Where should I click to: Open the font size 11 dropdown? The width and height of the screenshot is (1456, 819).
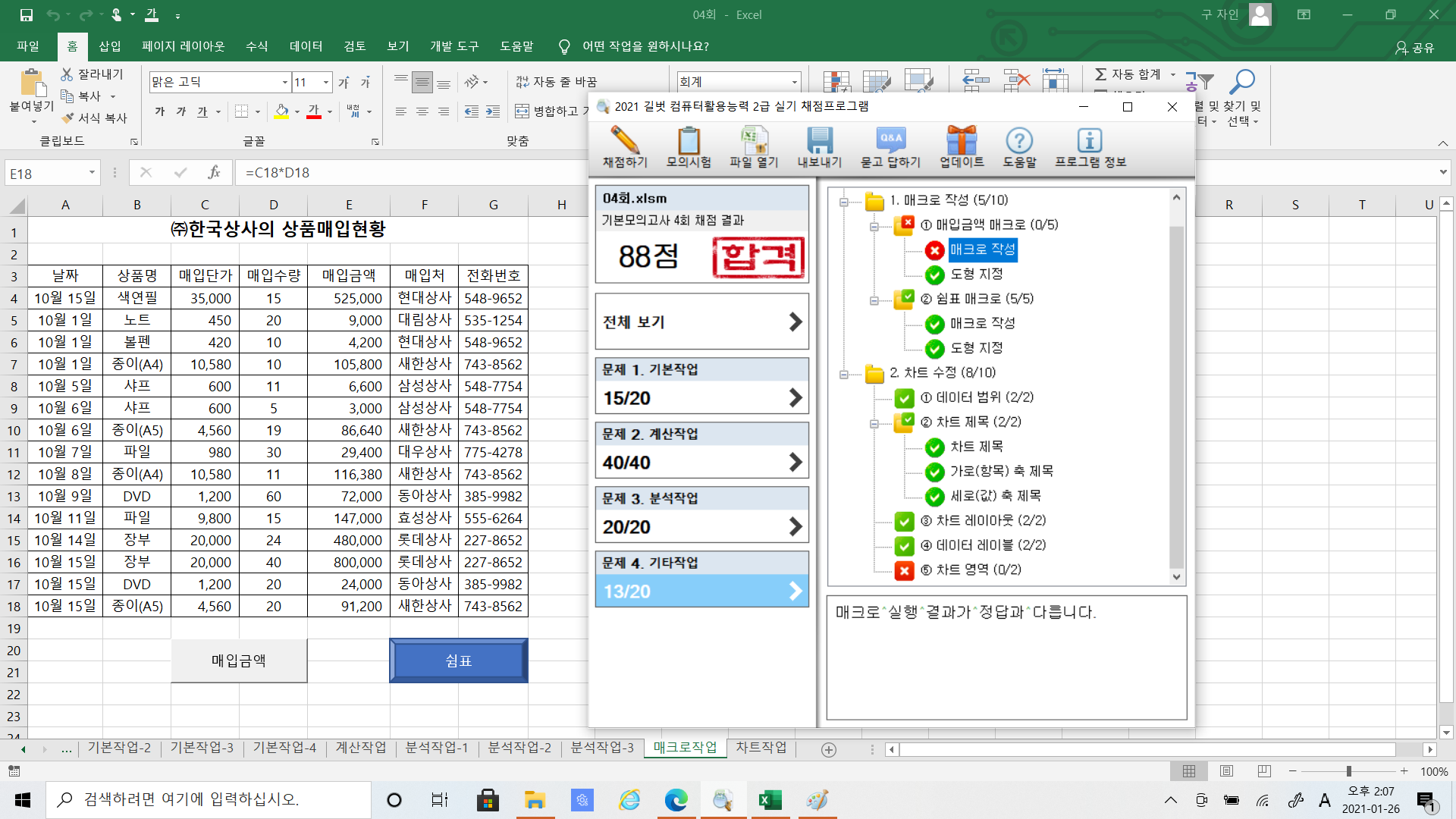(326, 82)
